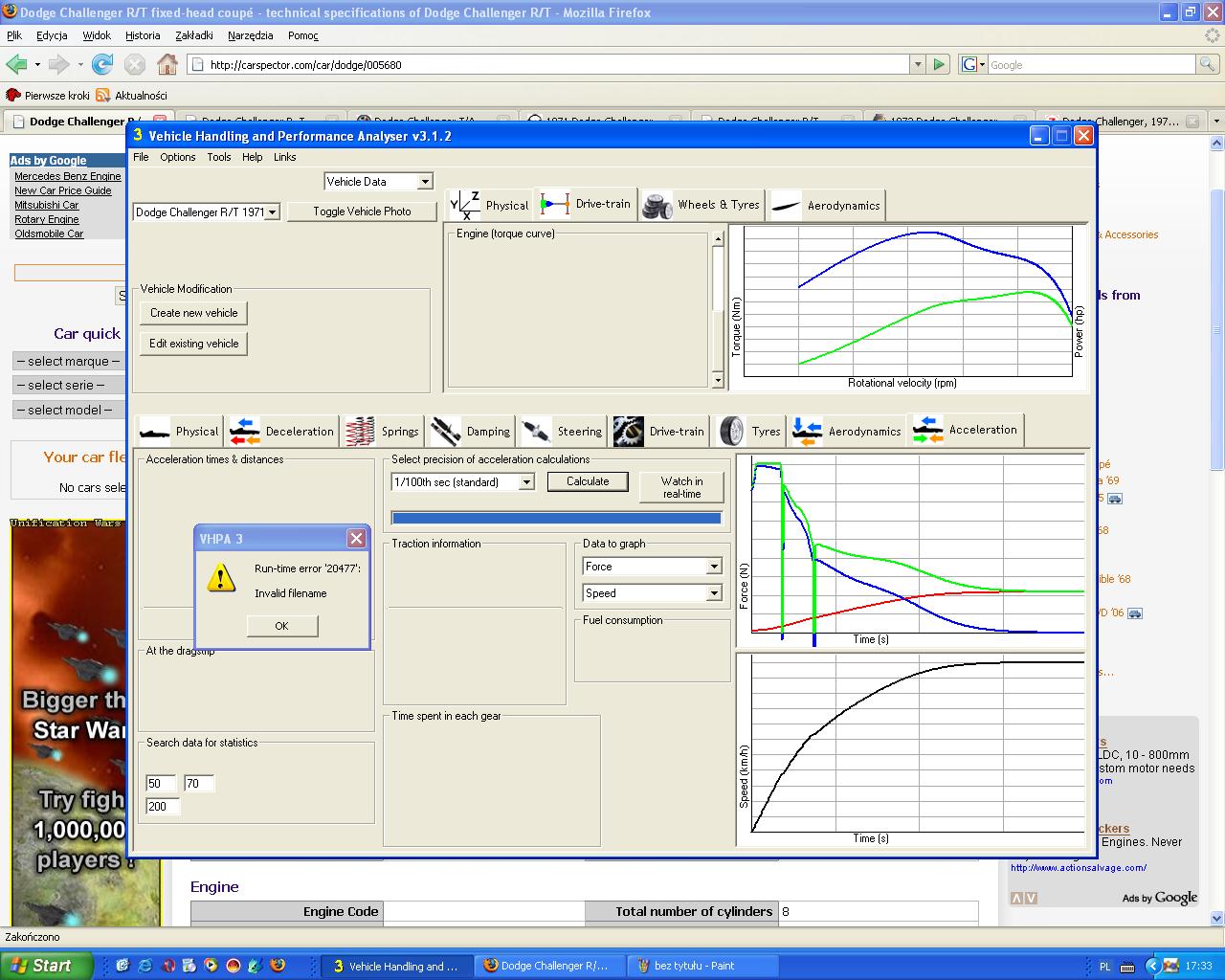
Task: Click the green Go arrow beside the address bar
Action: click(x=939, y=64)
